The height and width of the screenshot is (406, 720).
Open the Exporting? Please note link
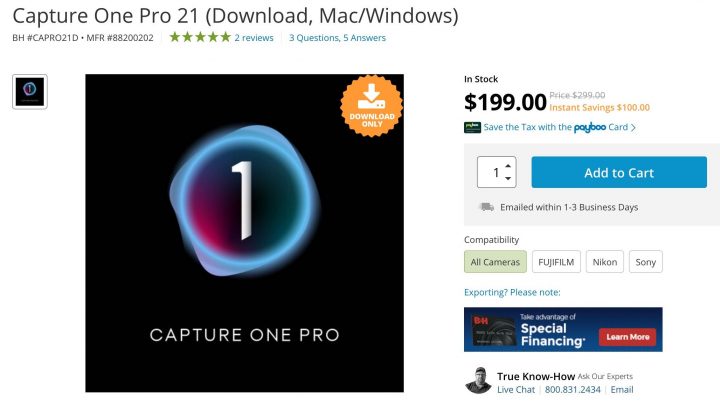pos(512,292)
